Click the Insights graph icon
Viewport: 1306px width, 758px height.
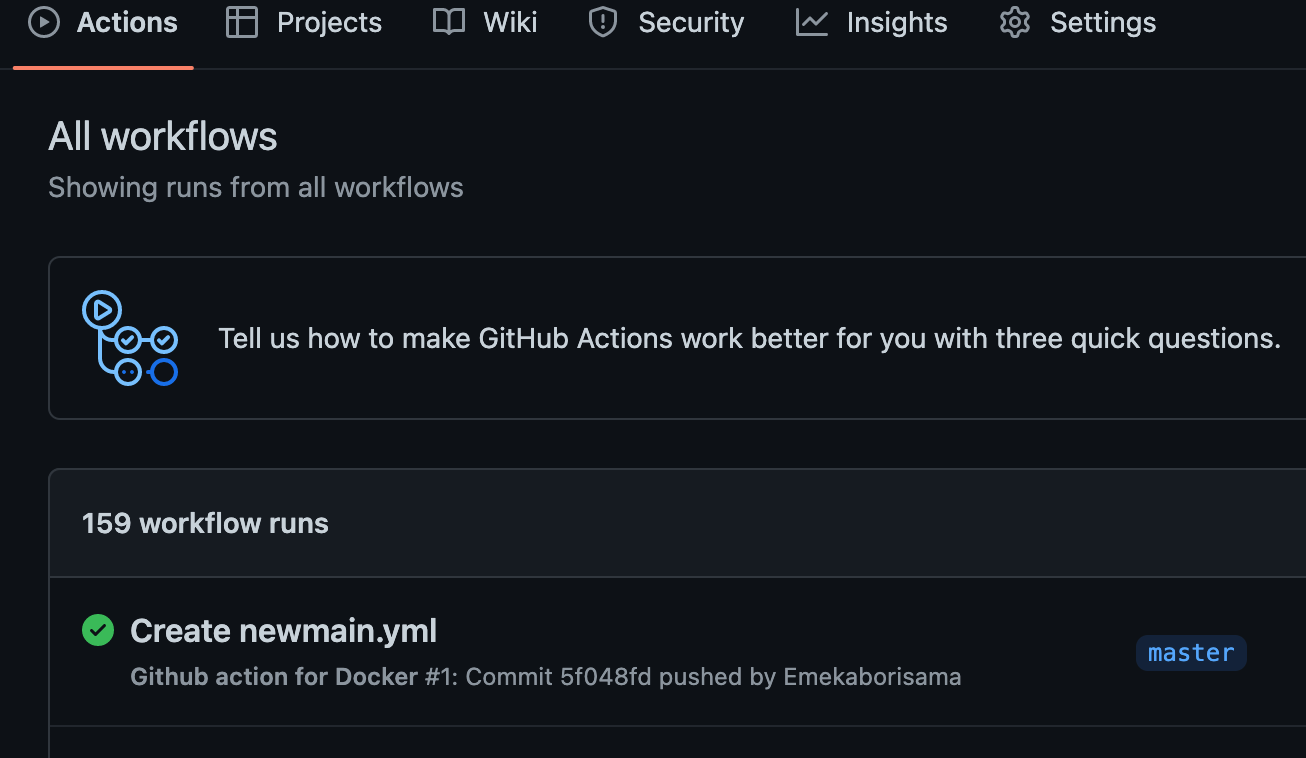[x=812, y=22]
